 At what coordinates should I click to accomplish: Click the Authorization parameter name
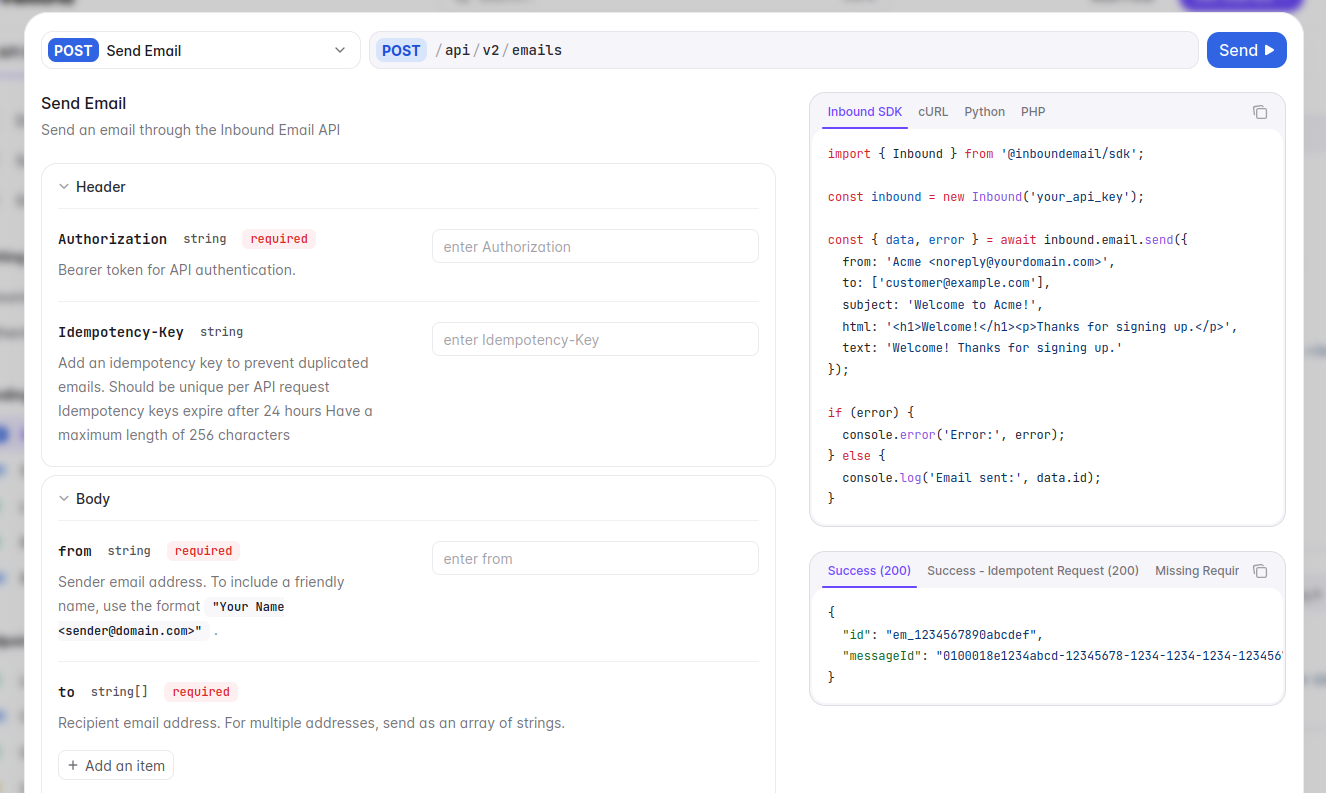(113, 239)
